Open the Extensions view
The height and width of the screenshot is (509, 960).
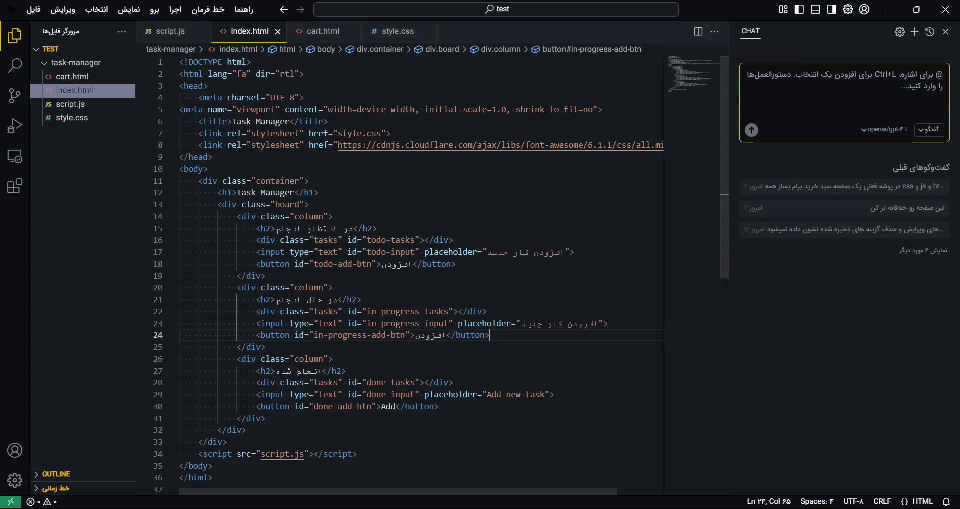click(15, 186)
